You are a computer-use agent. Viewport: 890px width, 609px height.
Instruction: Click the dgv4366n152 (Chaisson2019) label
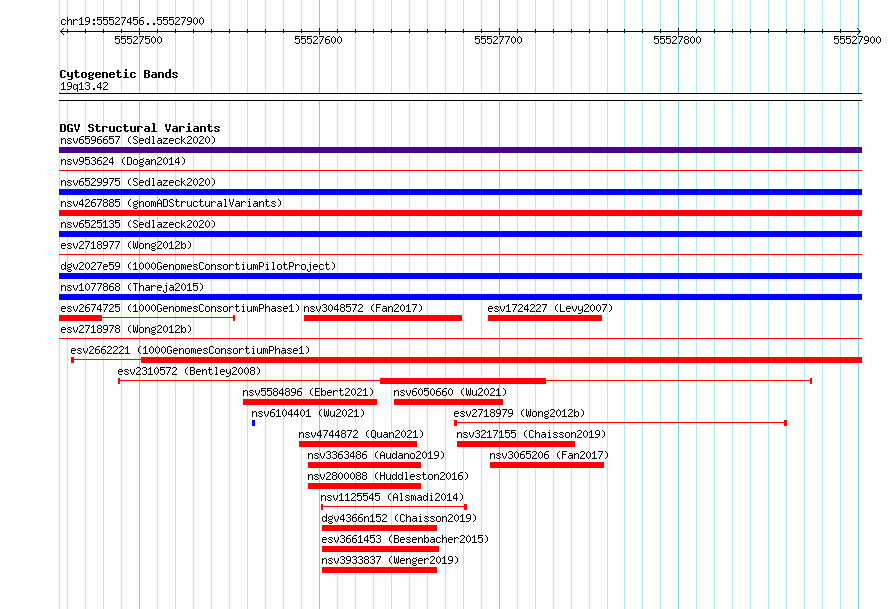[399, 518]
